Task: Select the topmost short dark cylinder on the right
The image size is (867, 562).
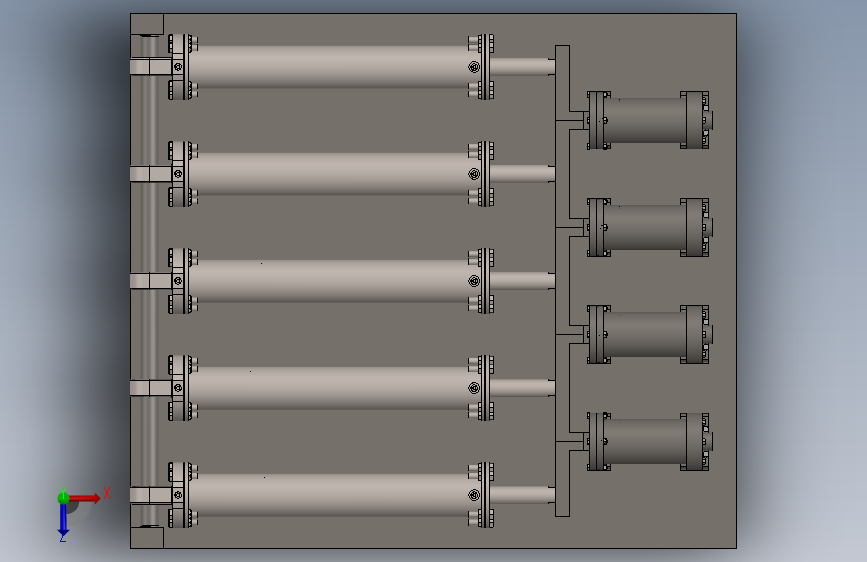Action: pyautogui.click(x=645, y=120)
